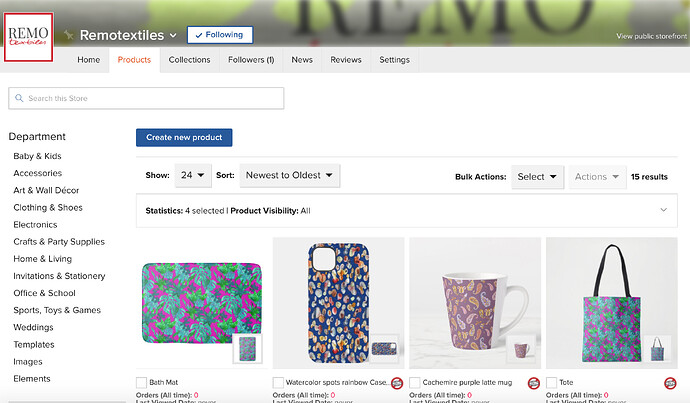Expand the Statistics panel chevron
690x403 pixels.
point(664,210)
